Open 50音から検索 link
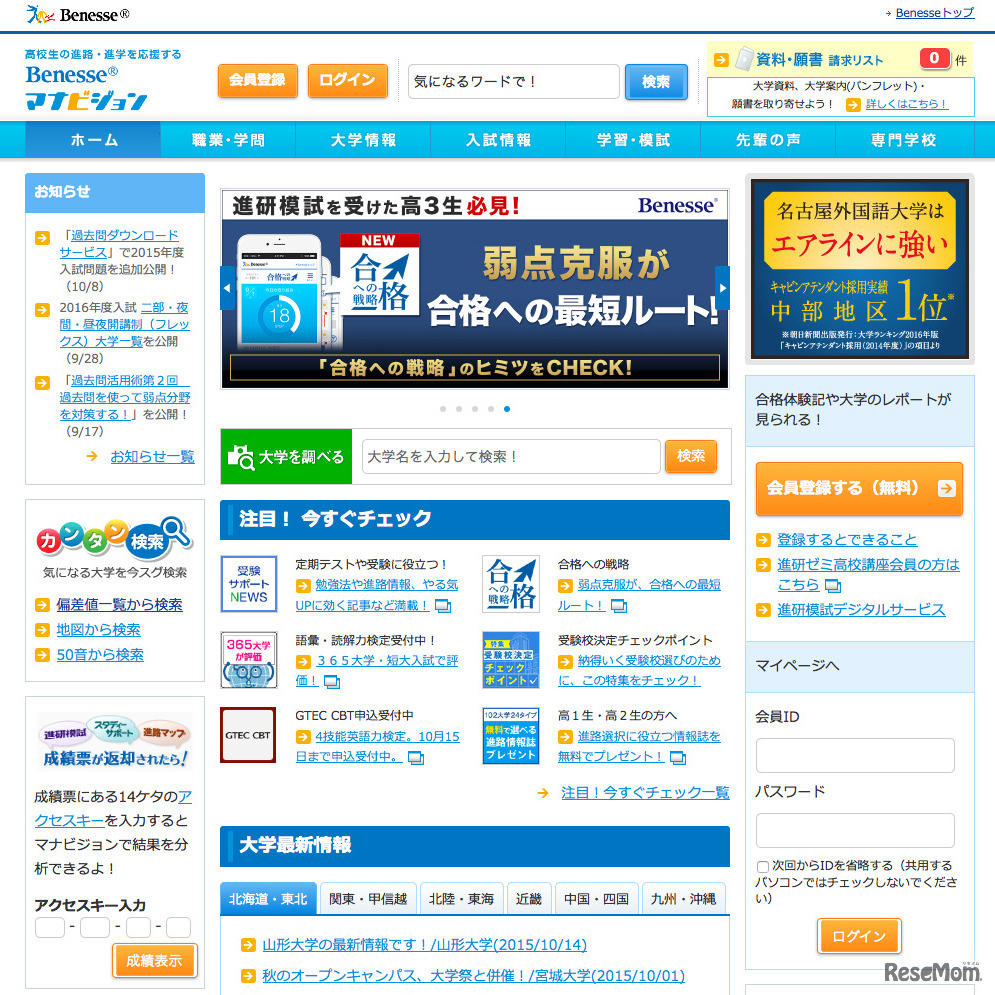Screen dimensions: 995x995 click(100, 654)
